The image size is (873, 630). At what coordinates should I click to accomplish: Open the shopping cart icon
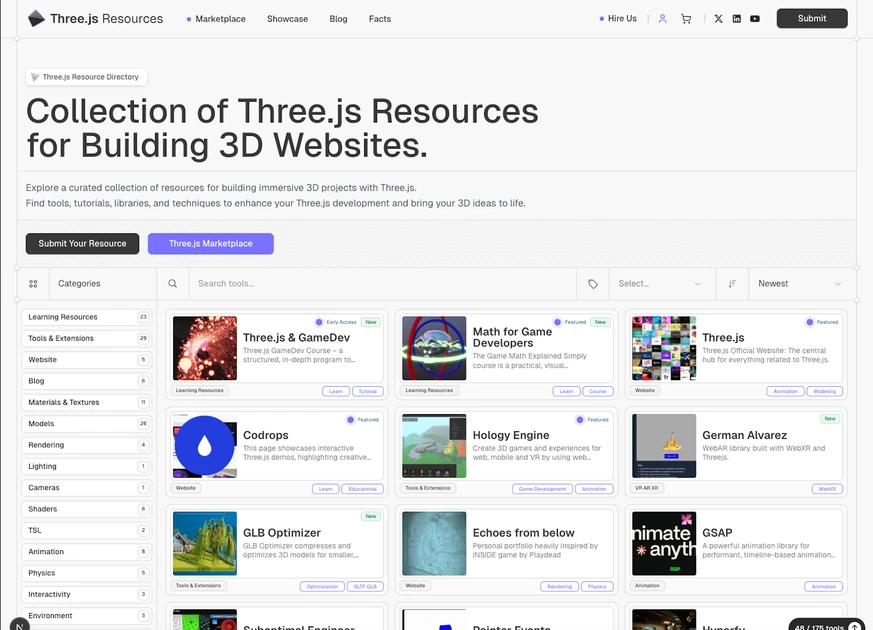pos(686,19)
